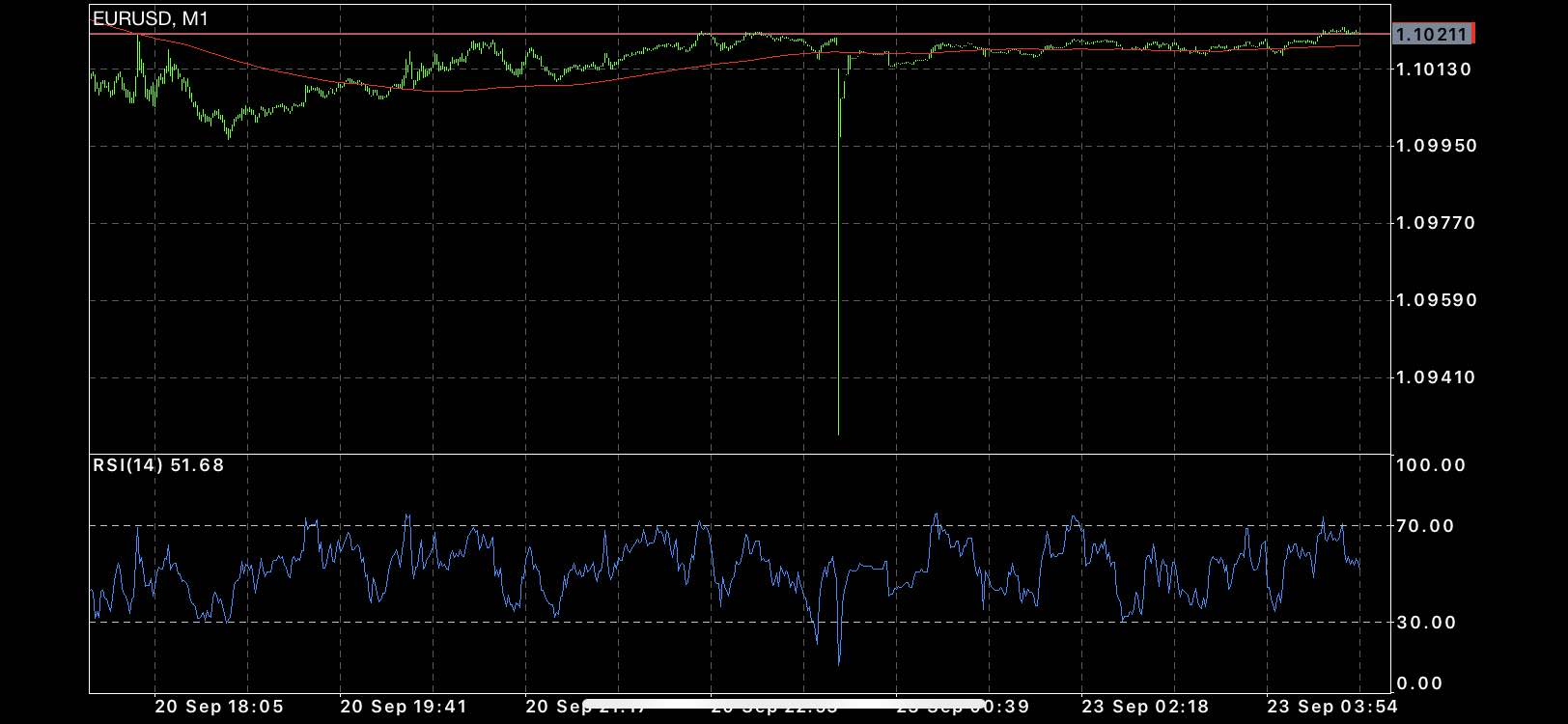Tap the EURUSD, M1 chart title
The height and width of the screenshot is (724, 1568).
pos(151,18)
